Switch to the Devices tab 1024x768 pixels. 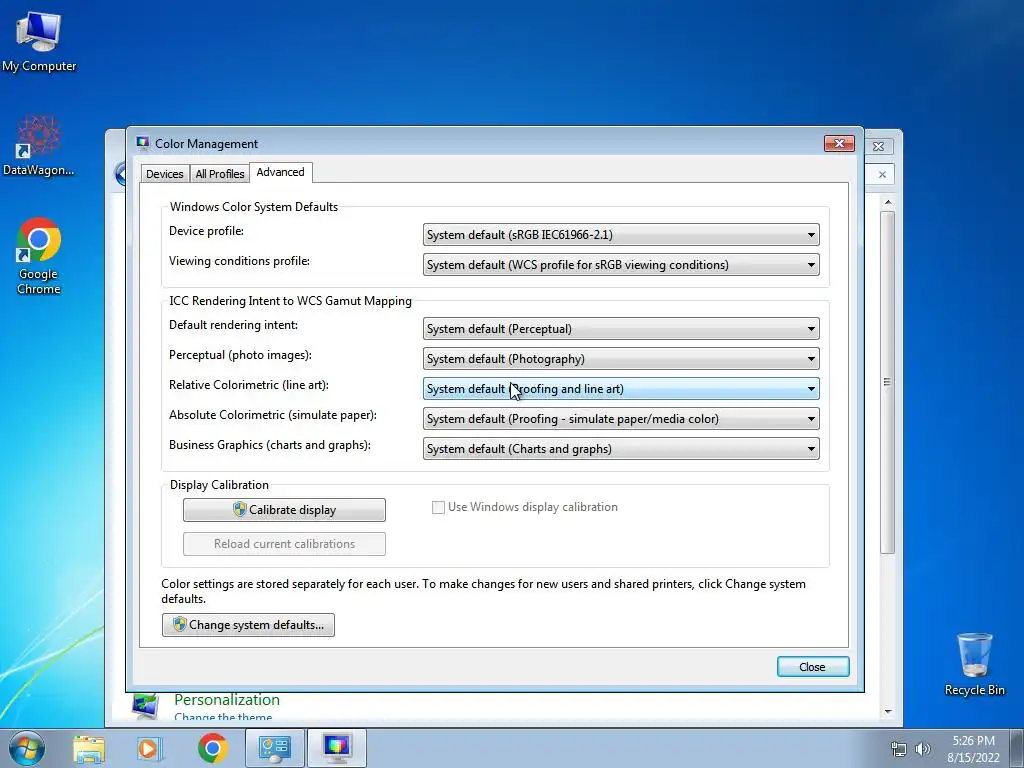(165, 174)
